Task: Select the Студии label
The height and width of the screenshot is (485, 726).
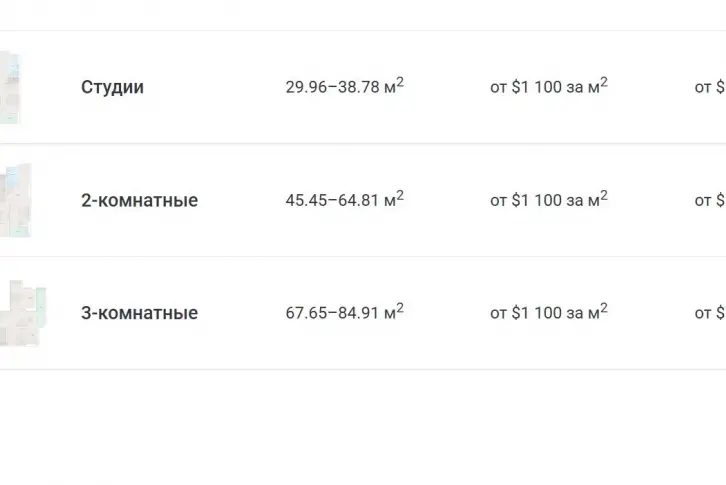Action: pyautogui.click(x=112, y=87)
